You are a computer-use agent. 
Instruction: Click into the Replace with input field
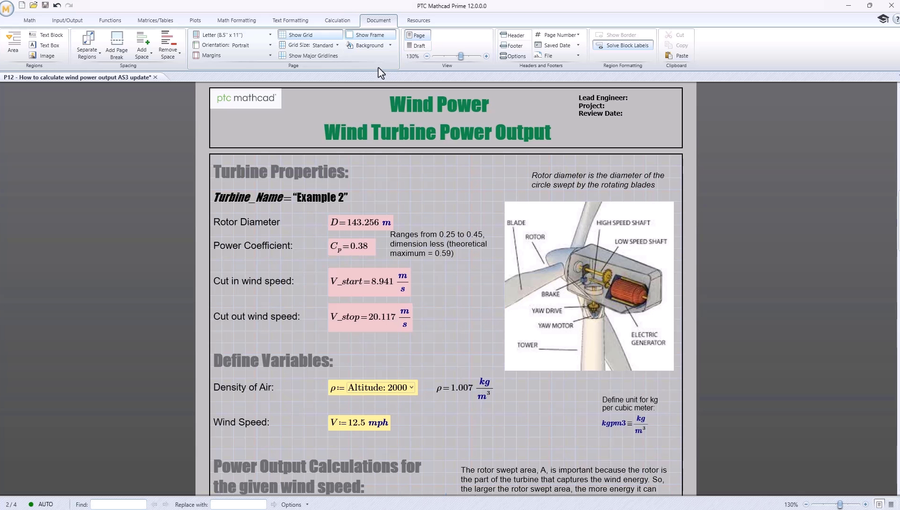pos(238,504)
